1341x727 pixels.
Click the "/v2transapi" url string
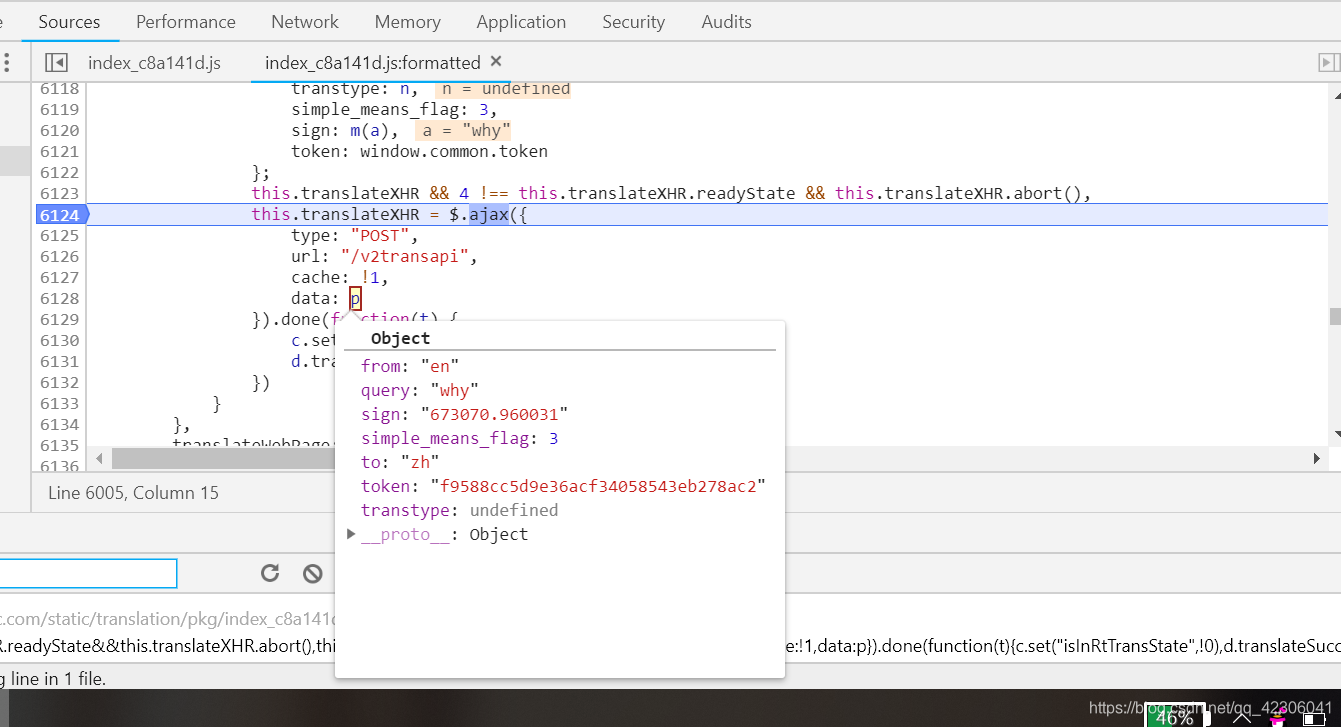404,256
